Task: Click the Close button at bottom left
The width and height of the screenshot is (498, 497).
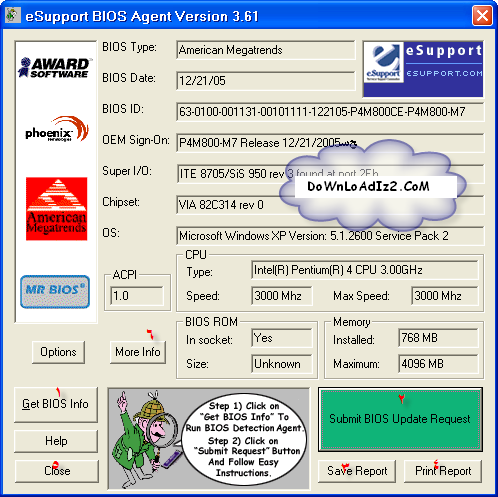Action: click(x=57, y=471)
